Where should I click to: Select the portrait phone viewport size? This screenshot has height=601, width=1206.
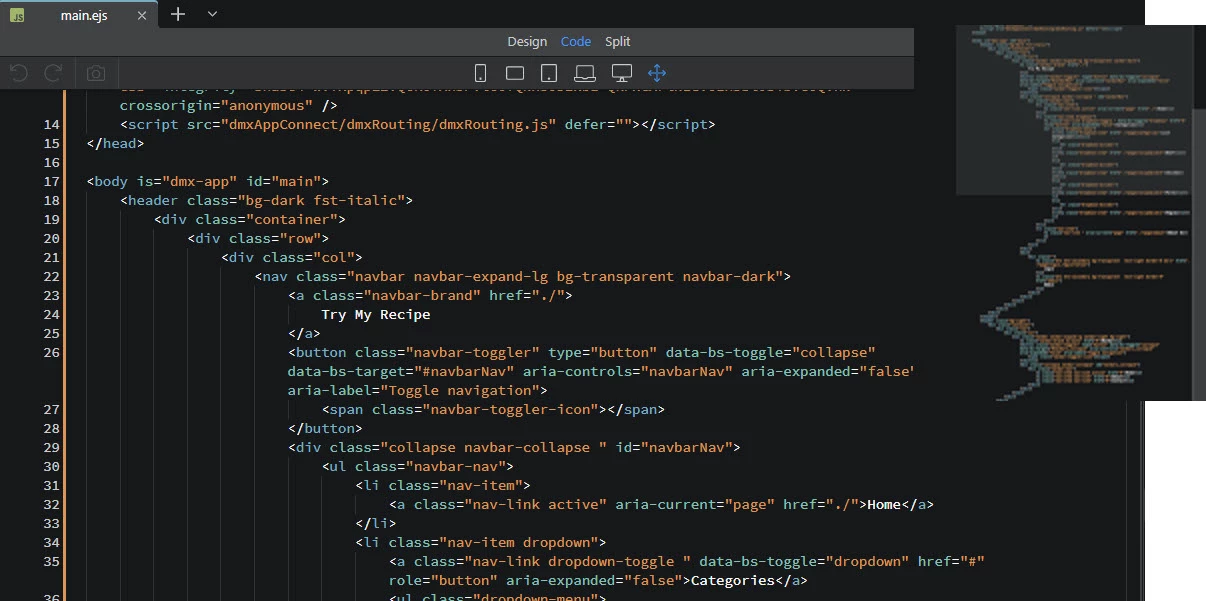(480, 73)
